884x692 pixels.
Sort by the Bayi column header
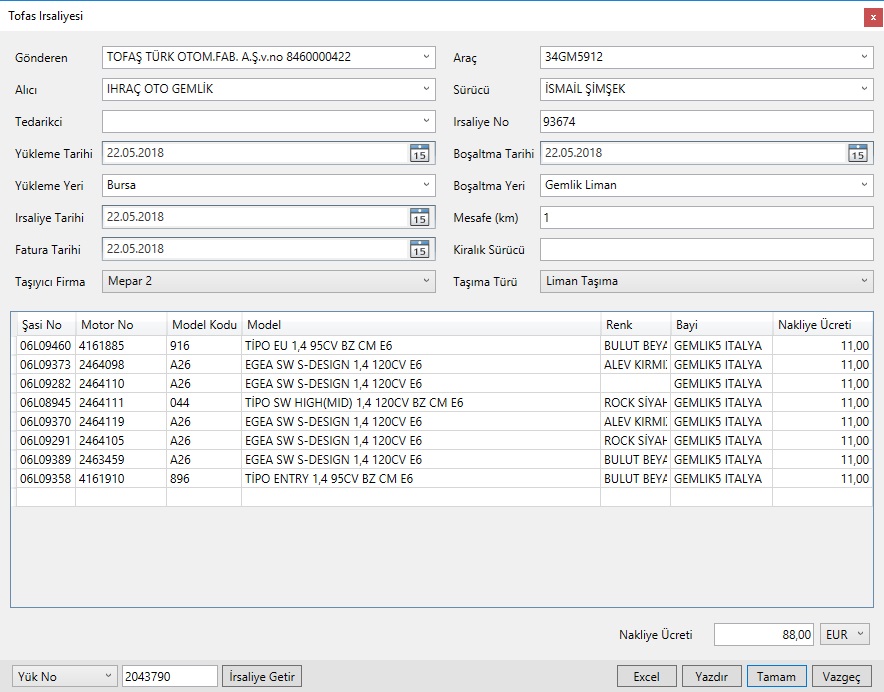coord(722,325)
